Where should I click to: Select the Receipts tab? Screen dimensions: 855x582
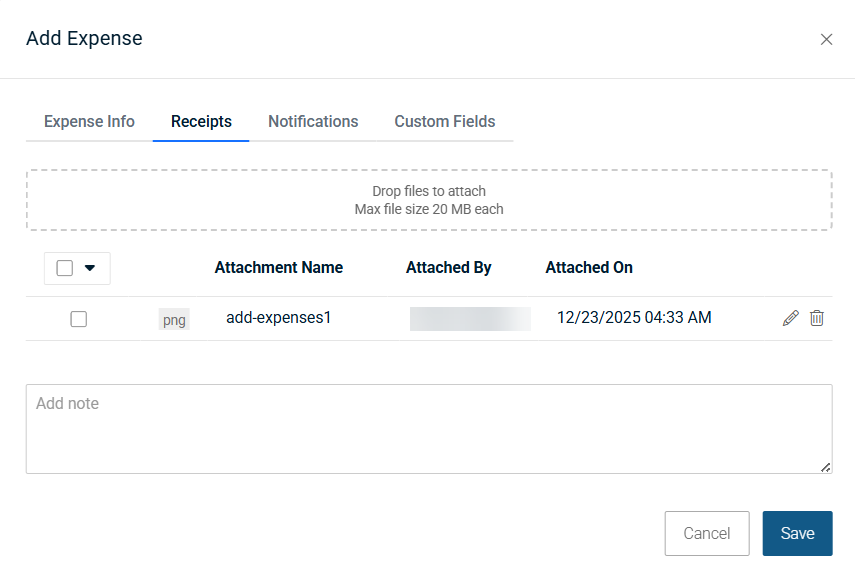click(201, 121)
